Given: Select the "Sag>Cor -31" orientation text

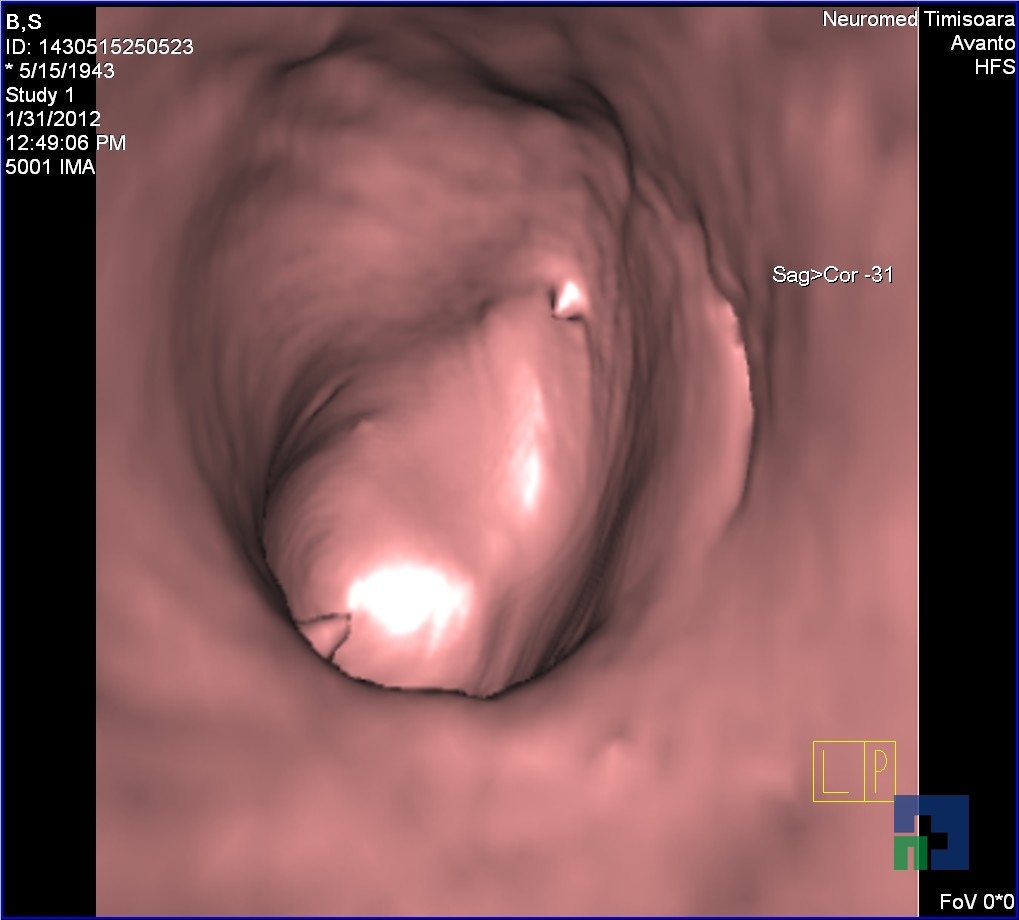Looking at the screenshot, I should coord(832,275).
